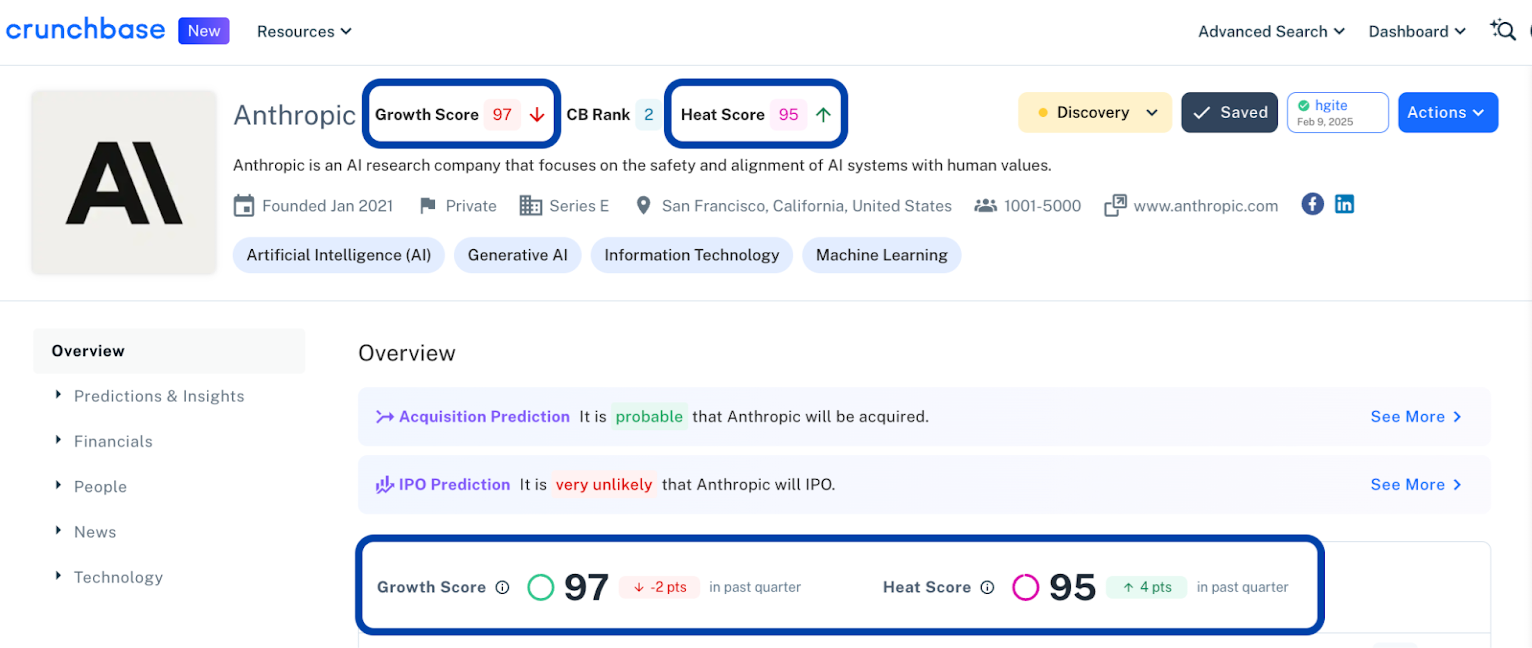Click the probable prediction badge
This screenshot has height=648, width=1532.
649,417
